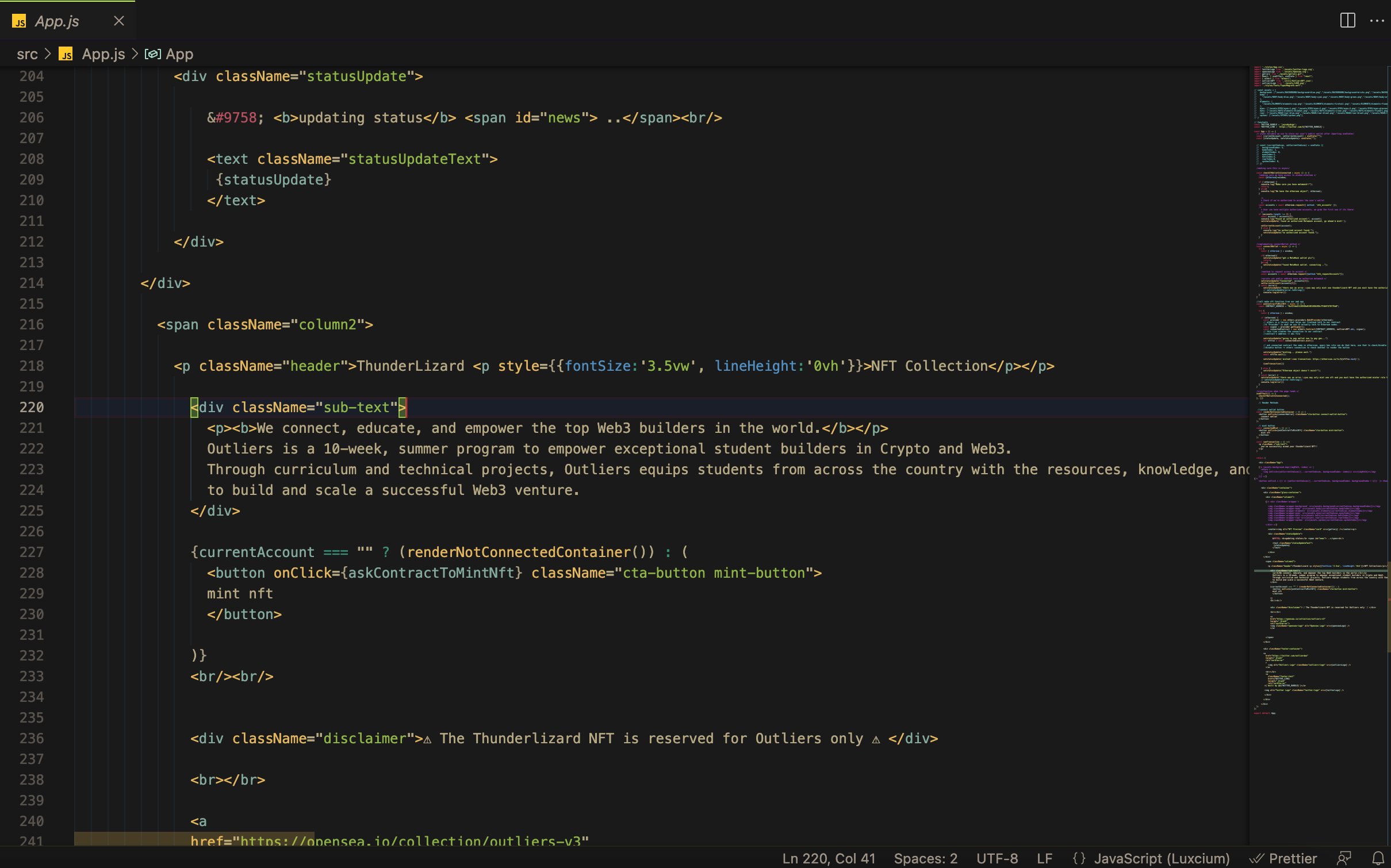The width and height of the screenshot is (1391, 868).
Task: Click 'to build and scale' line
Action: coord(393,490)
